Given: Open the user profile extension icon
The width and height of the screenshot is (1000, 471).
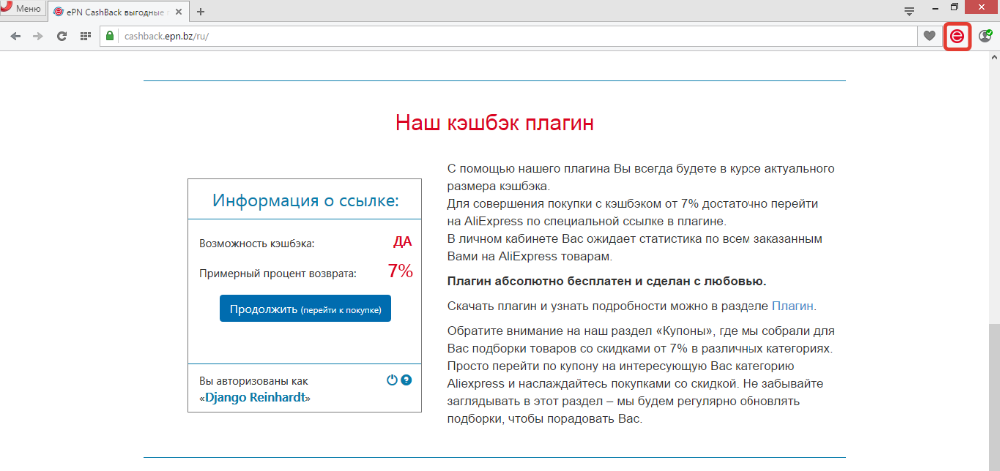Looking at the screenshot, I should [x=986, y=36].
